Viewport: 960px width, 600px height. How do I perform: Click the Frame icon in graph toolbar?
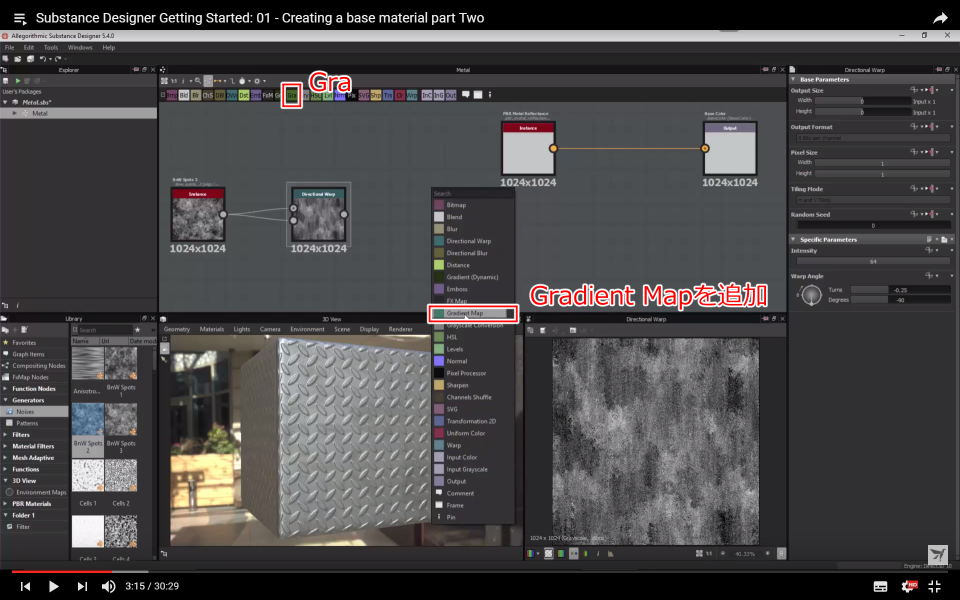pos(478,95)
